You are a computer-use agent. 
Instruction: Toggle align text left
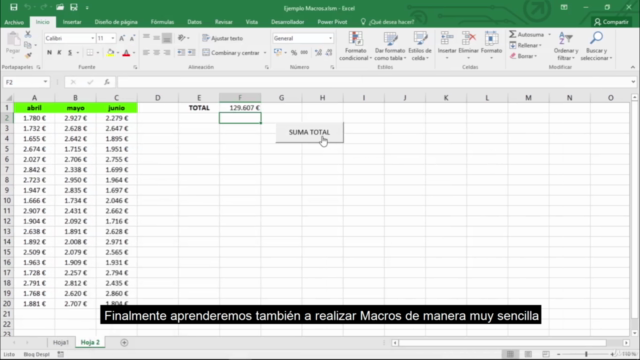tap(146, 53)
